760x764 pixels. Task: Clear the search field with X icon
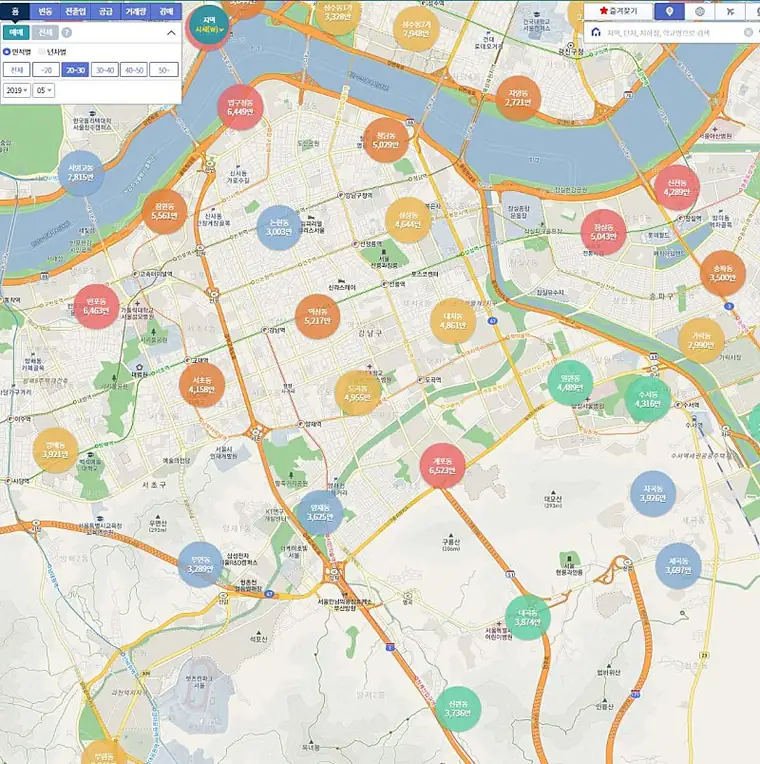click(x=748, y=32)
